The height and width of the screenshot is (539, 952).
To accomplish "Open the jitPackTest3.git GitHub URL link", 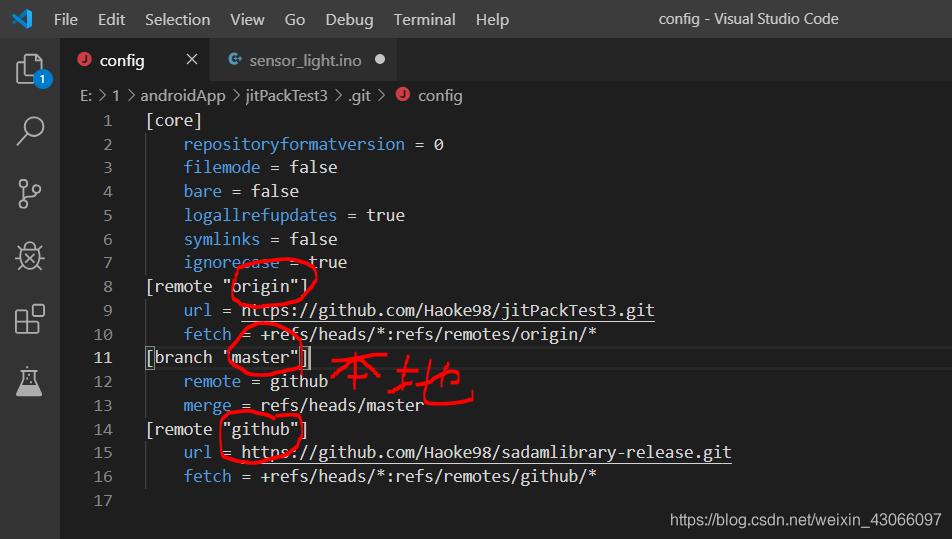I will (448, 310).
